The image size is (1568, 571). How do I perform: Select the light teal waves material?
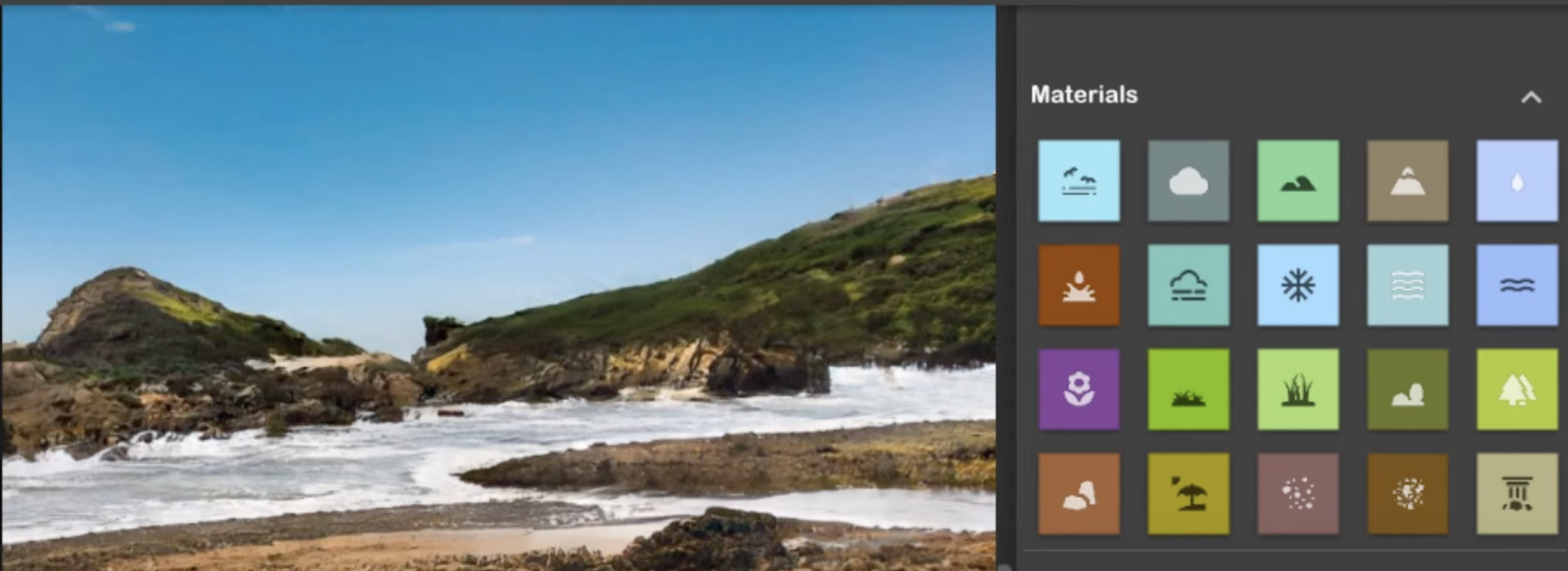coord(1407,285)
